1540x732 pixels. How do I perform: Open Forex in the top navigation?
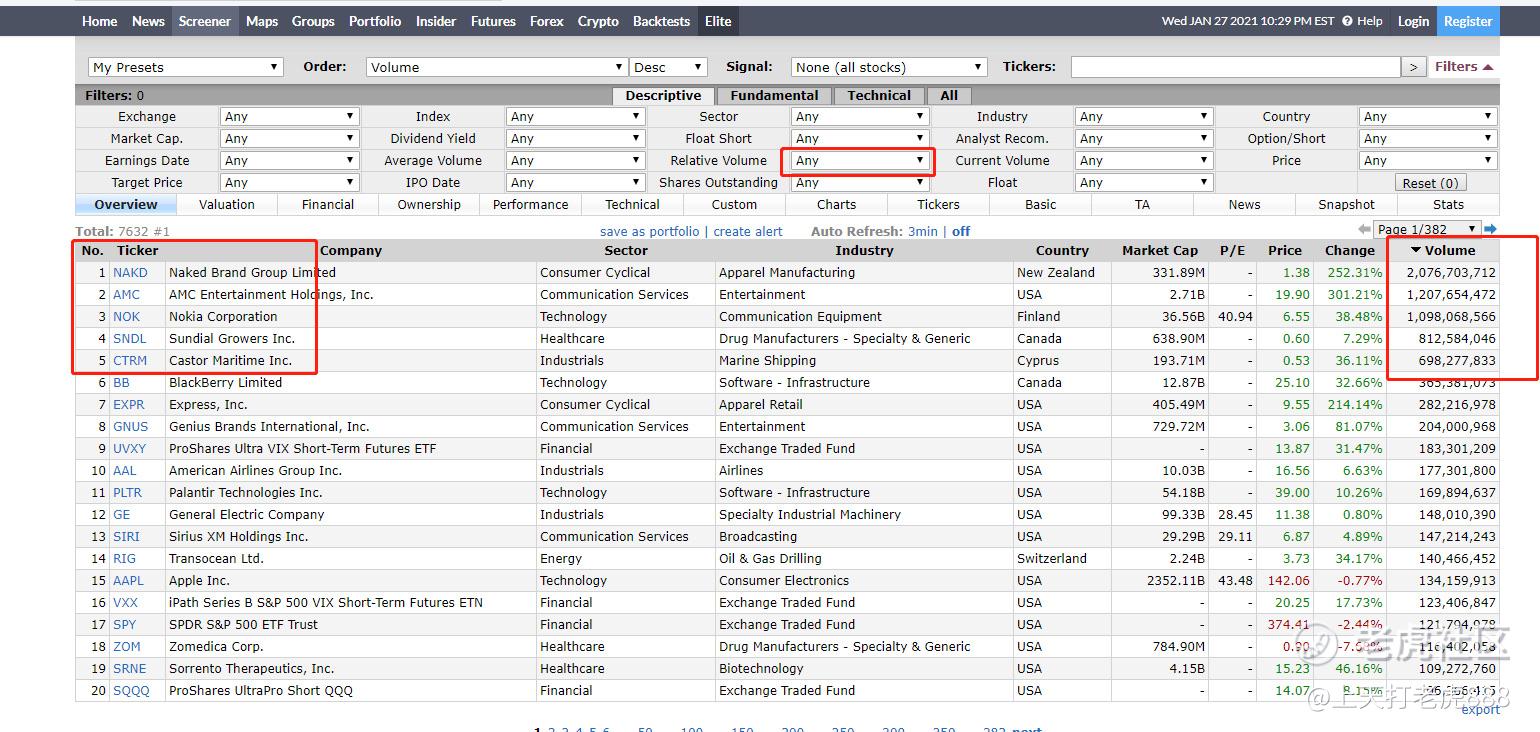tap(547, 21)
